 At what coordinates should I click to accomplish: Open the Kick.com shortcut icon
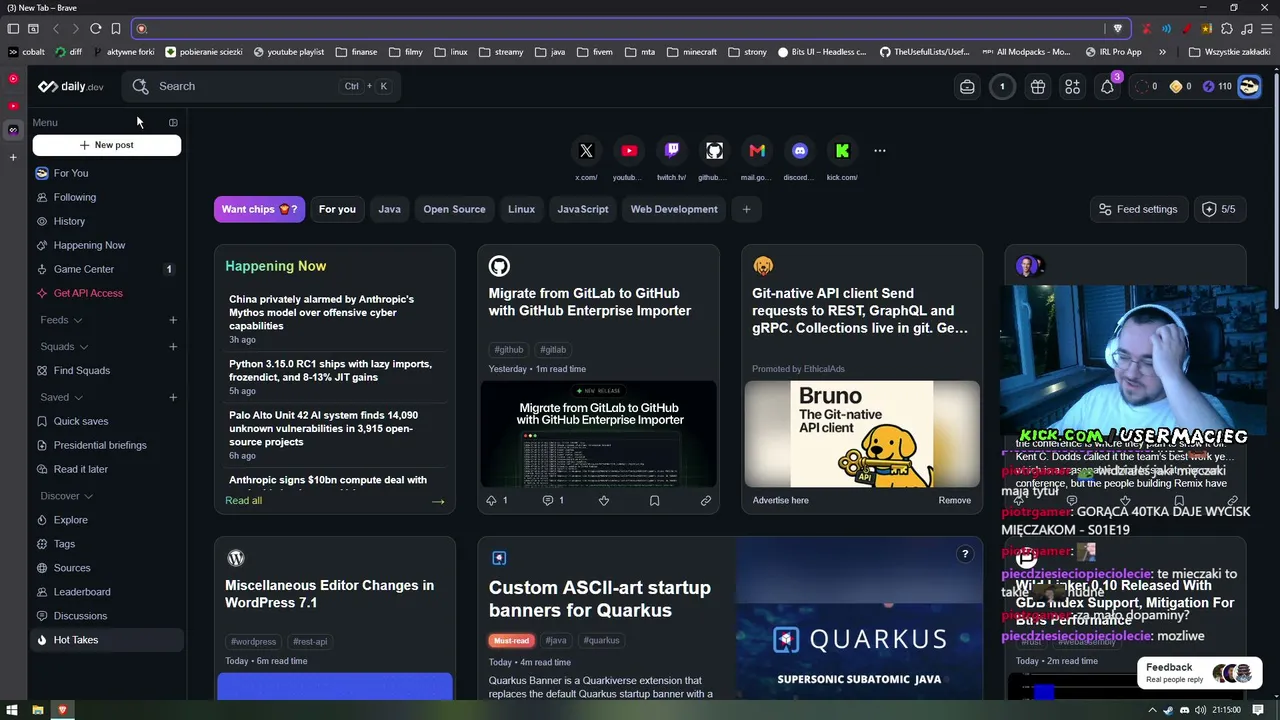point(842,151)
